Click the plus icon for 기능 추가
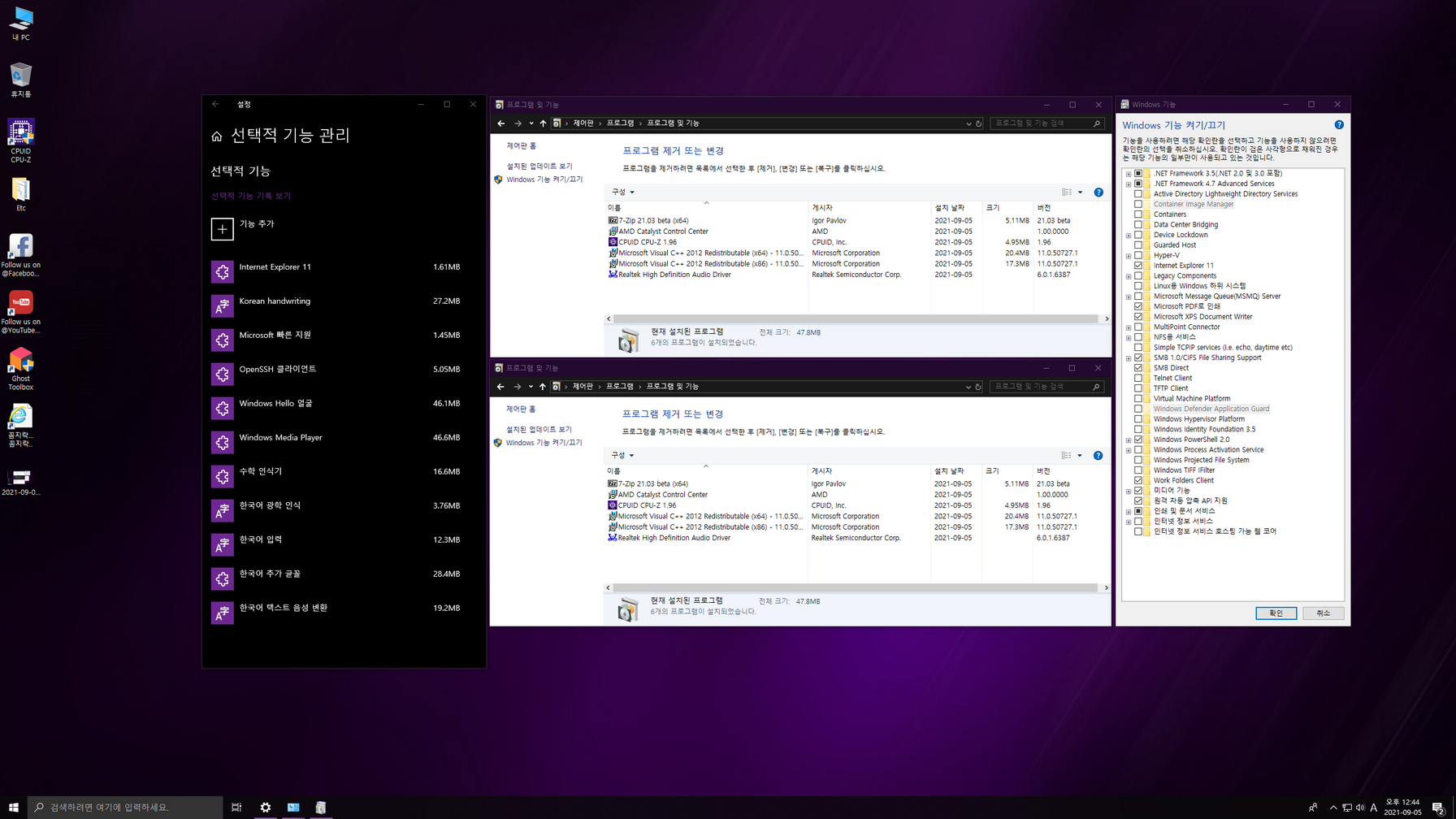1456x819 pixels. pos(222,229)
